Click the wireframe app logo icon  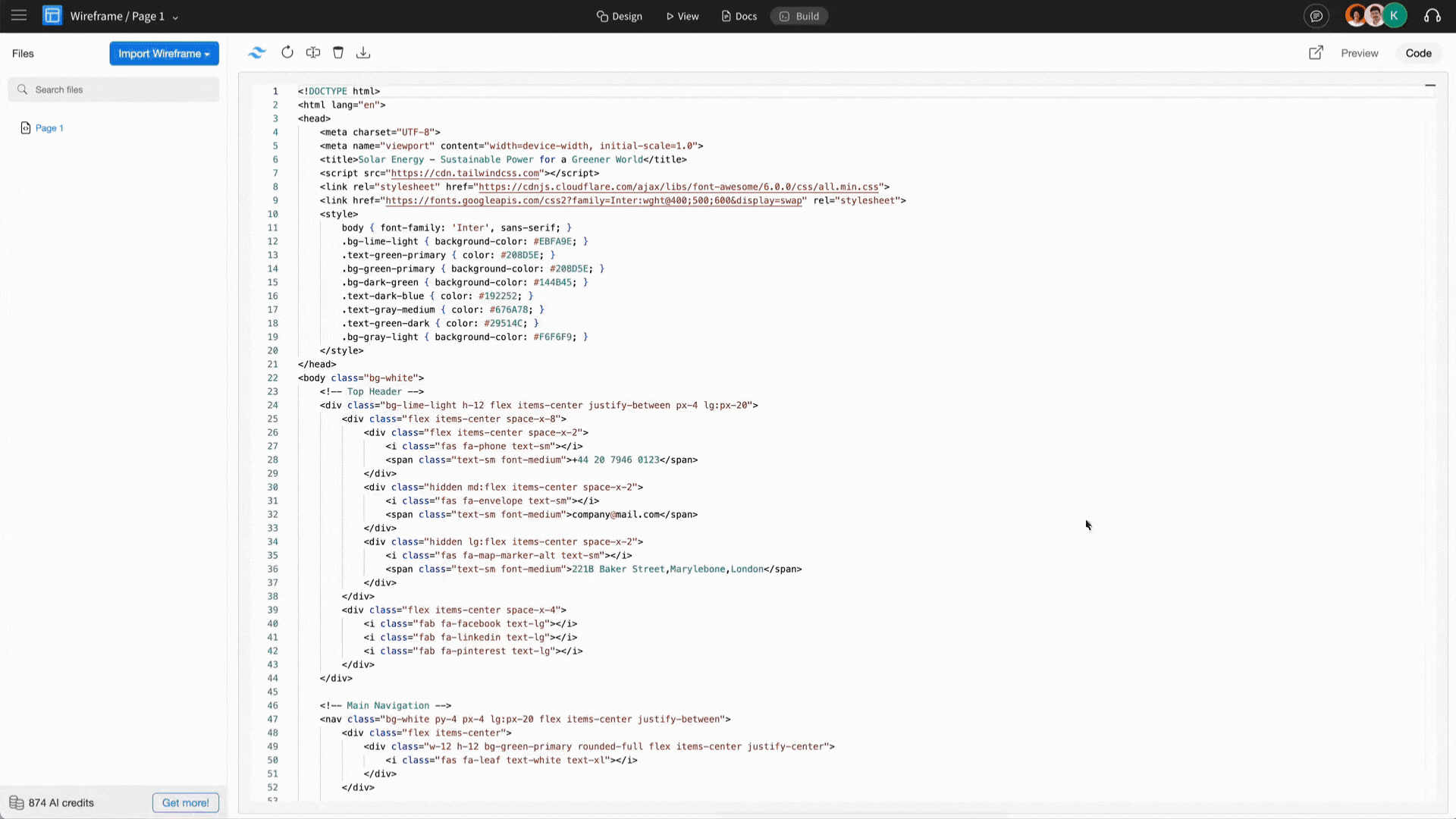52,16
